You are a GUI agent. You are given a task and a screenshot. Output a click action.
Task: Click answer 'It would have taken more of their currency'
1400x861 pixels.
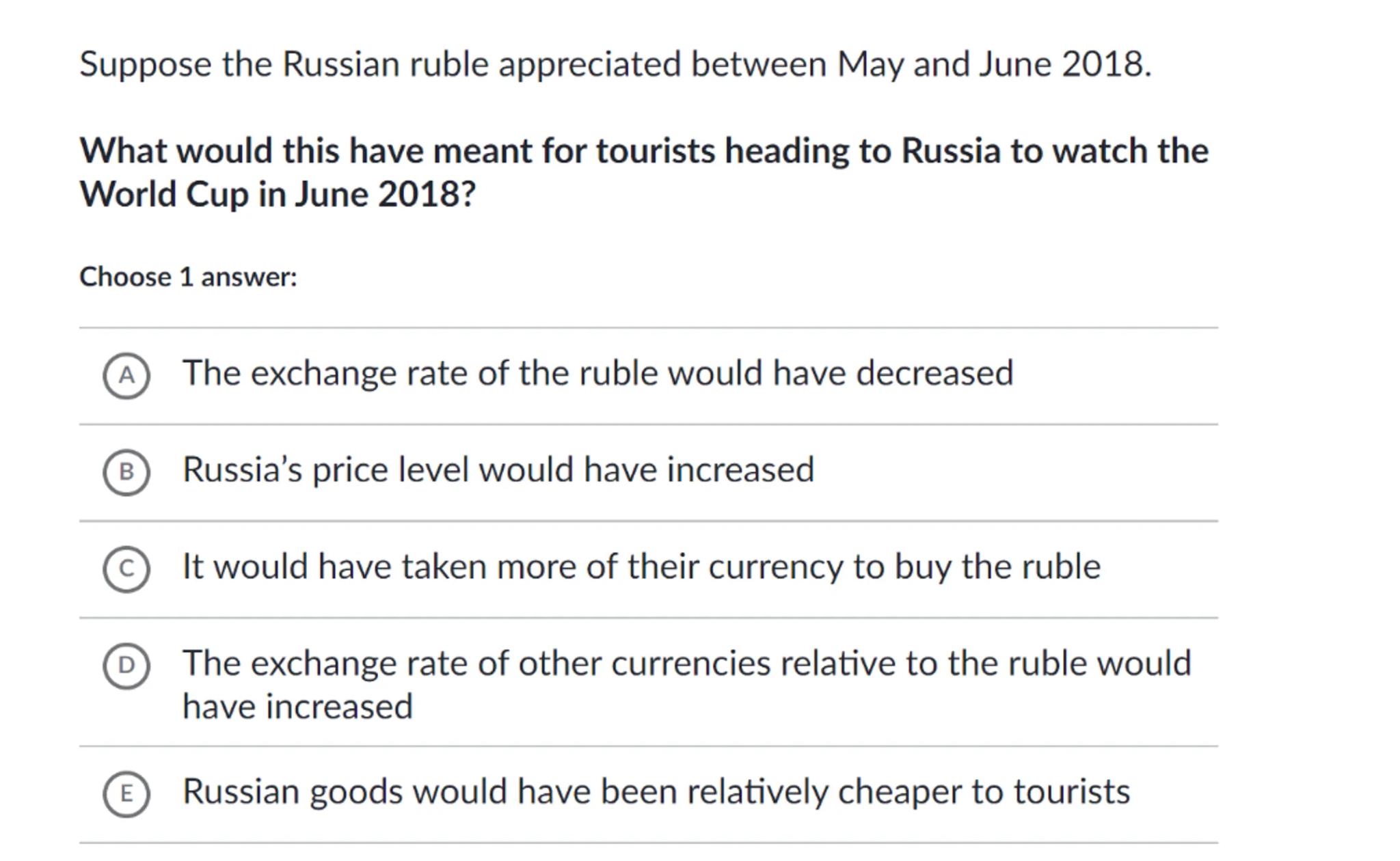(x=641, y=567)
